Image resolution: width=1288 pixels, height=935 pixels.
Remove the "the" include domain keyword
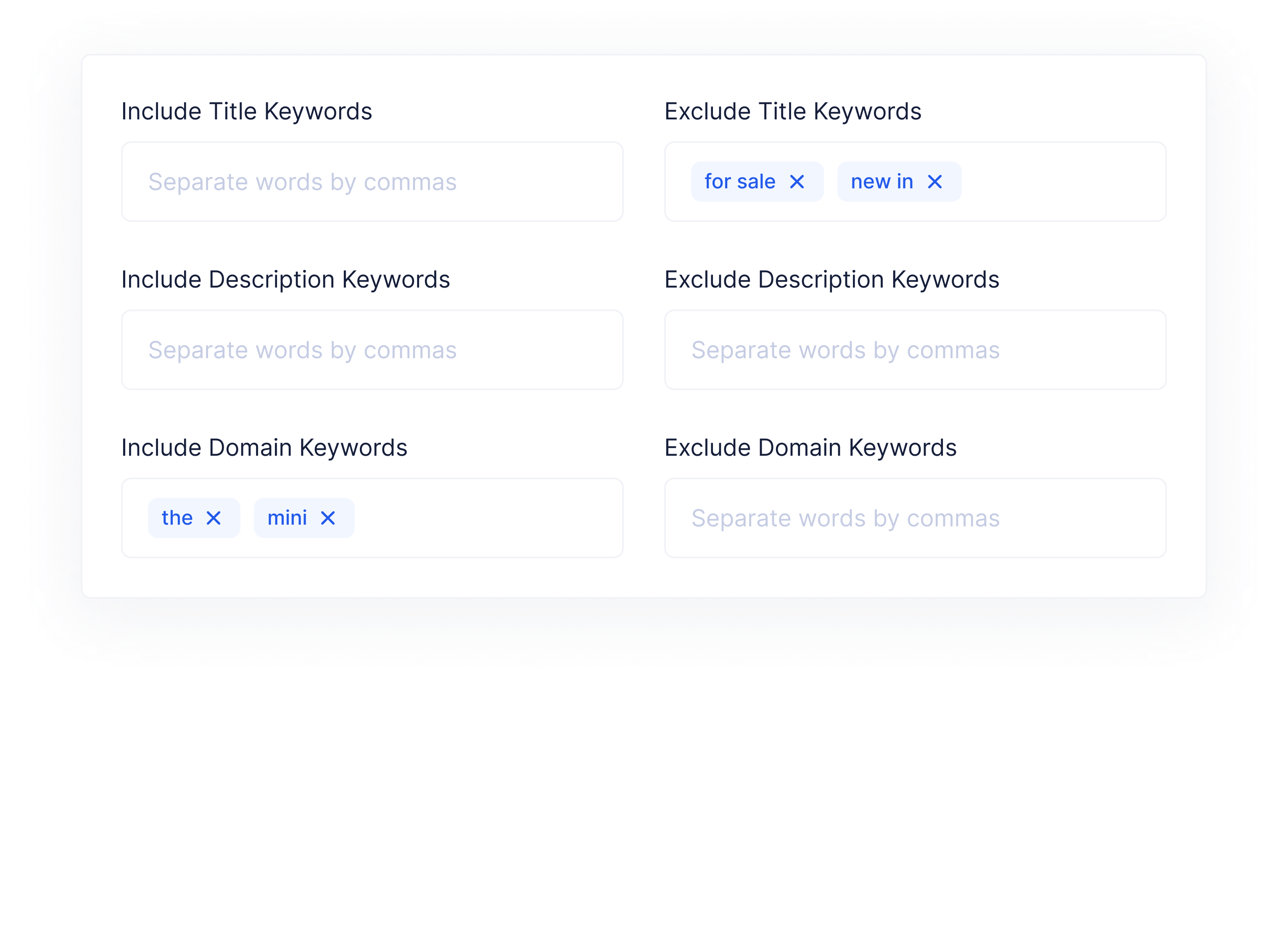pos(214,518)
